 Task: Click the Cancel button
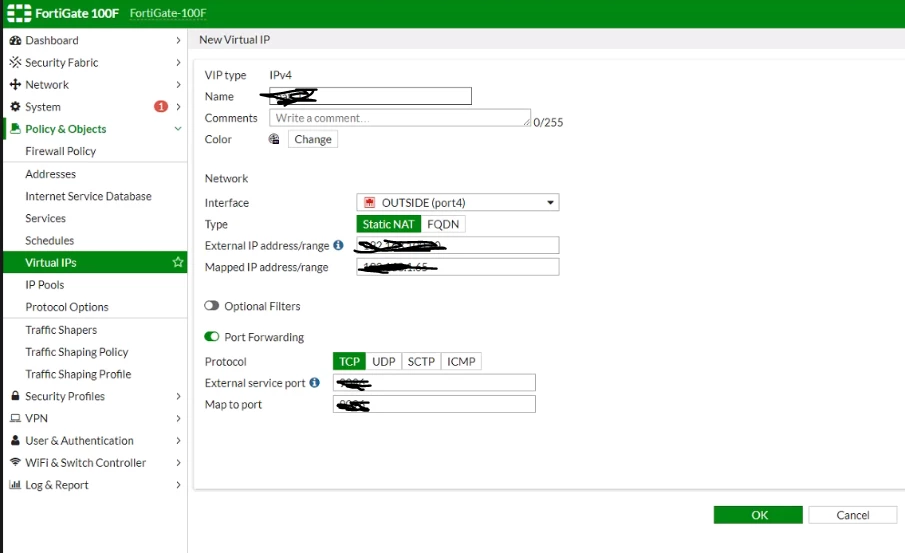852,515
